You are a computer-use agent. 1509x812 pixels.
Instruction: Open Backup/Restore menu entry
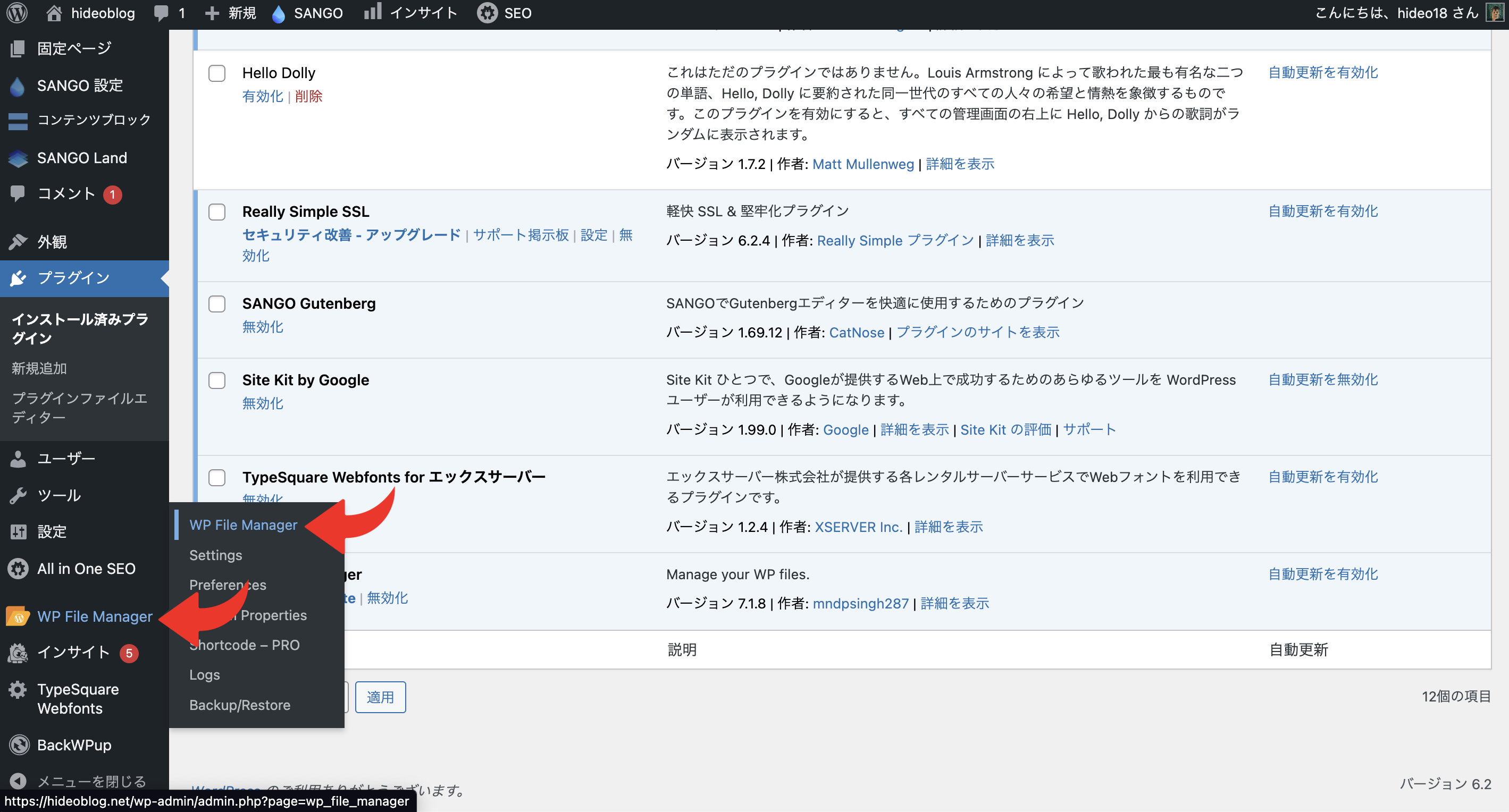[240, 705]
